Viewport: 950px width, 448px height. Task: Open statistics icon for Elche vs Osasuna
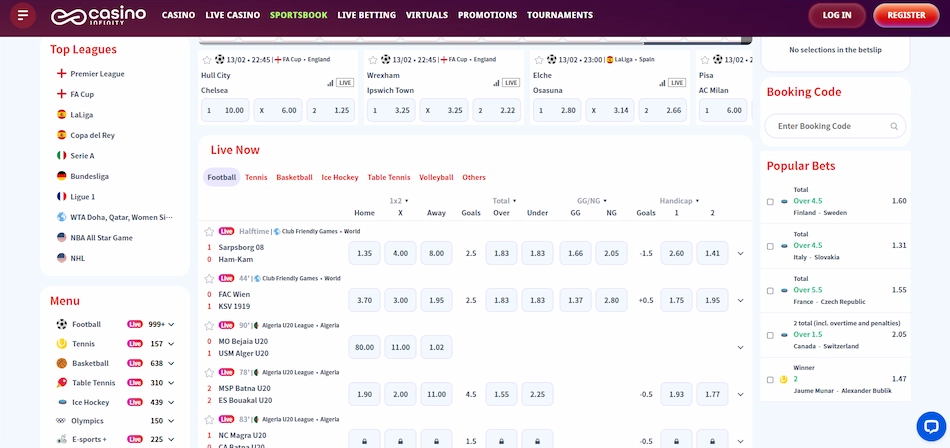[662, 82]
